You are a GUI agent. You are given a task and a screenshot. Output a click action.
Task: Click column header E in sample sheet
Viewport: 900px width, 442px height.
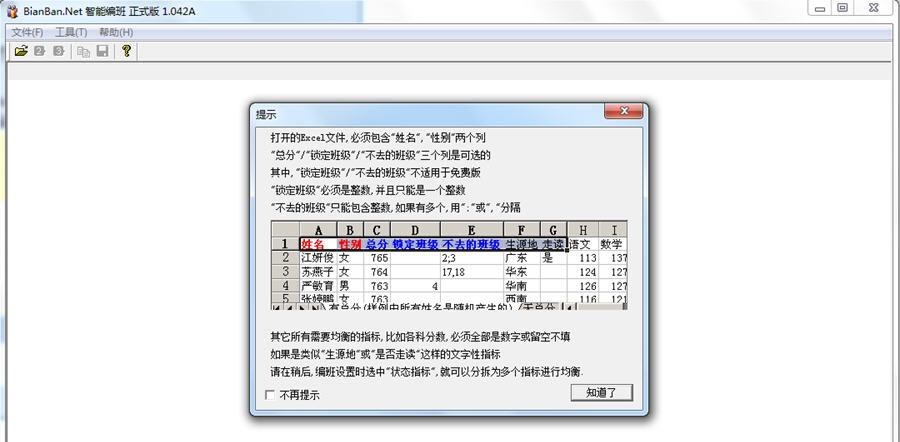[472, 230]
